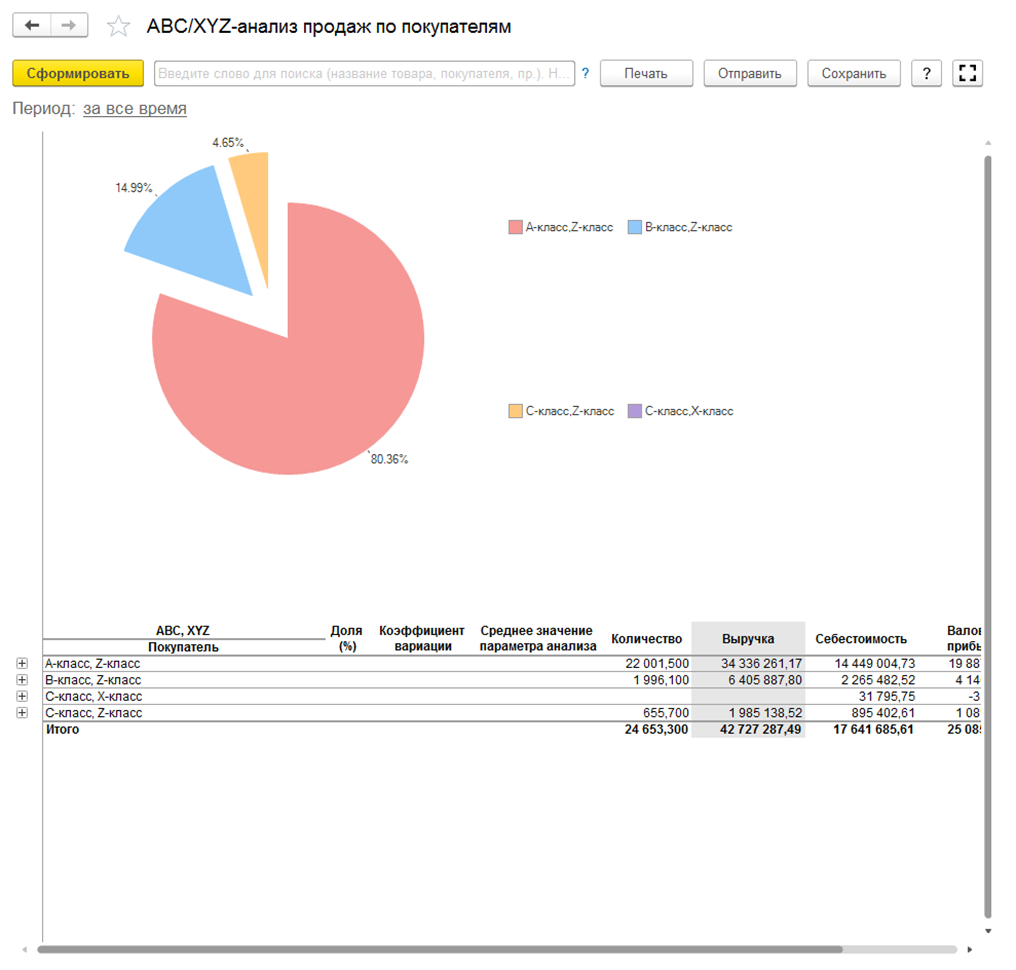Image resolution: width=1016 pixels, height=970 pixels.
Task: Click the Печать button
Action: tap(646, 74)
